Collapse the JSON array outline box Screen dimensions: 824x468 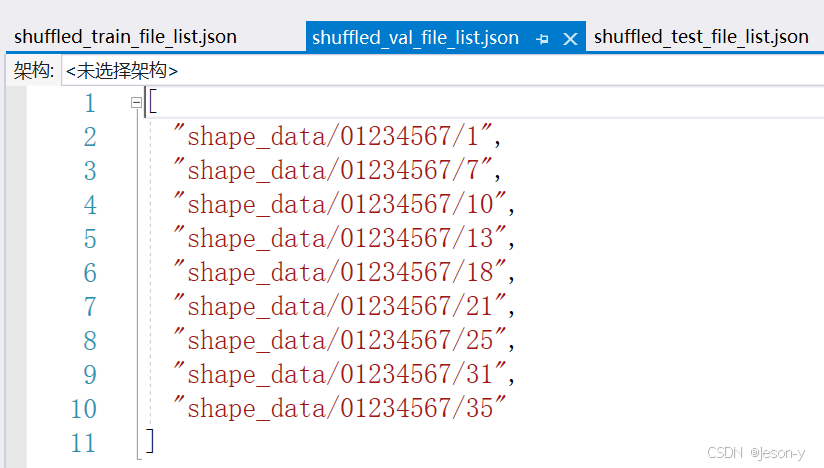[x=136, y=103]
